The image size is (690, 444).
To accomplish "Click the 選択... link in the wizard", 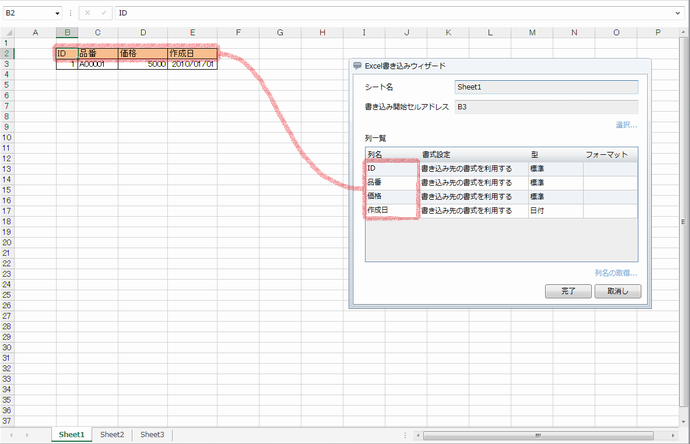I will point(626,125).
